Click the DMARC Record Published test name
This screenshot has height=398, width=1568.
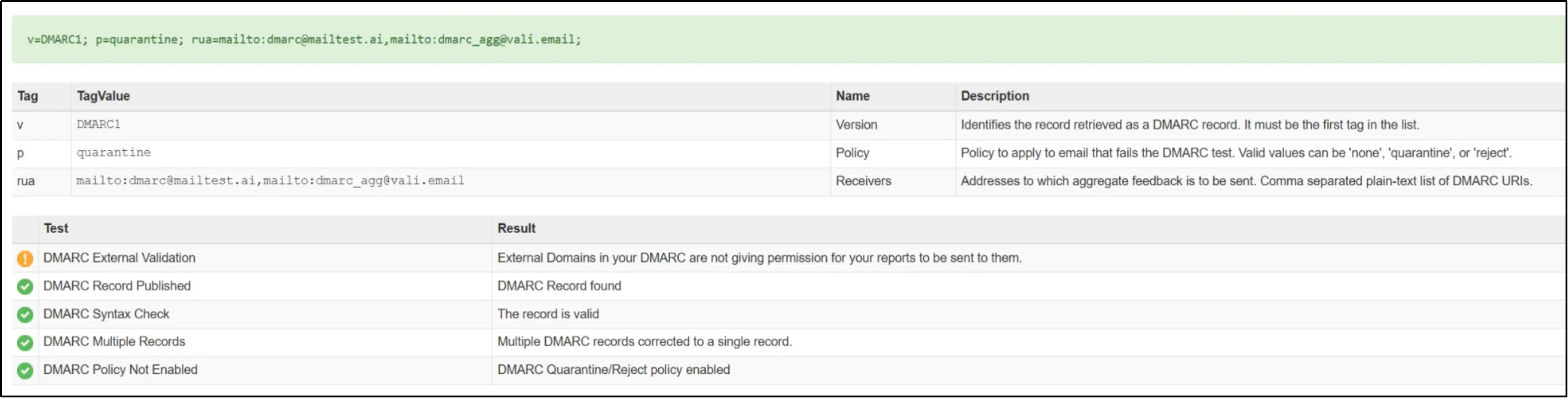click(x=117, y=286)
